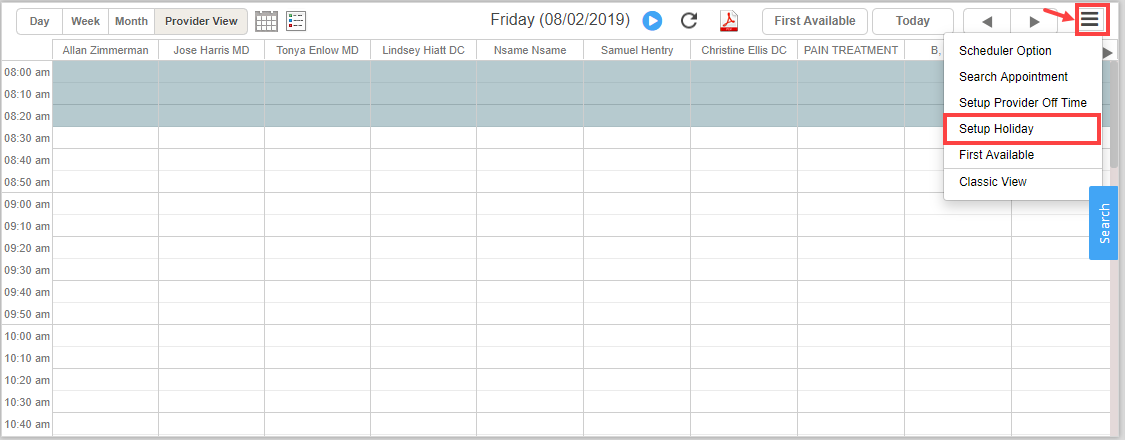Click the First Available toolbar button

[814, 21]
